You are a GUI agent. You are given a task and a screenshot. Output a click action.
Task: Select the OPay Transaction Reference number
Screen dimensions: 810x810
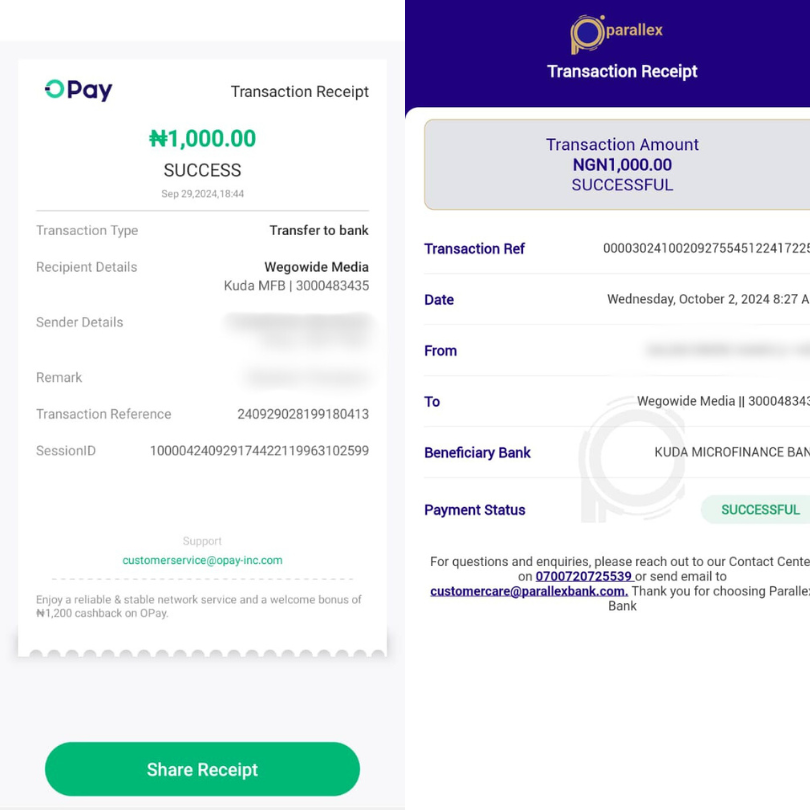[x=302, y=414]
